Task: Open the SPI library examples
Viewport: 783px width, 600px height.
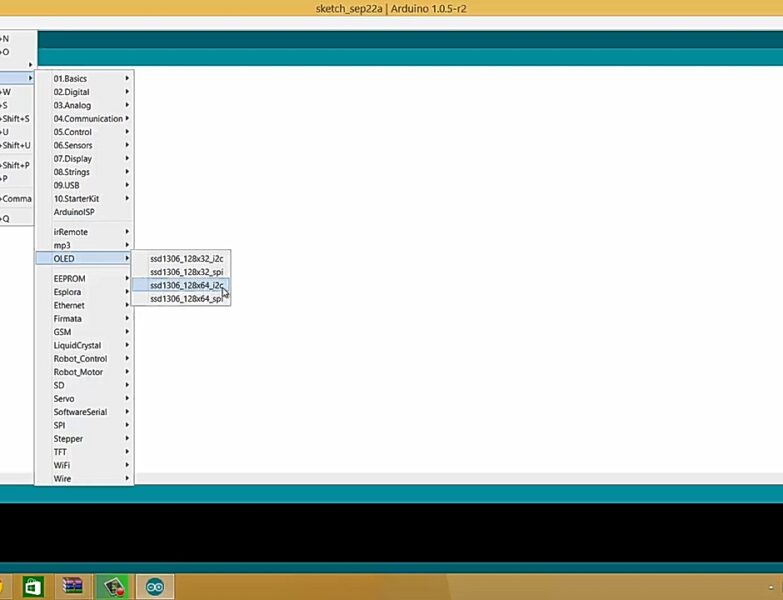Action: click(x=84, y=425)
